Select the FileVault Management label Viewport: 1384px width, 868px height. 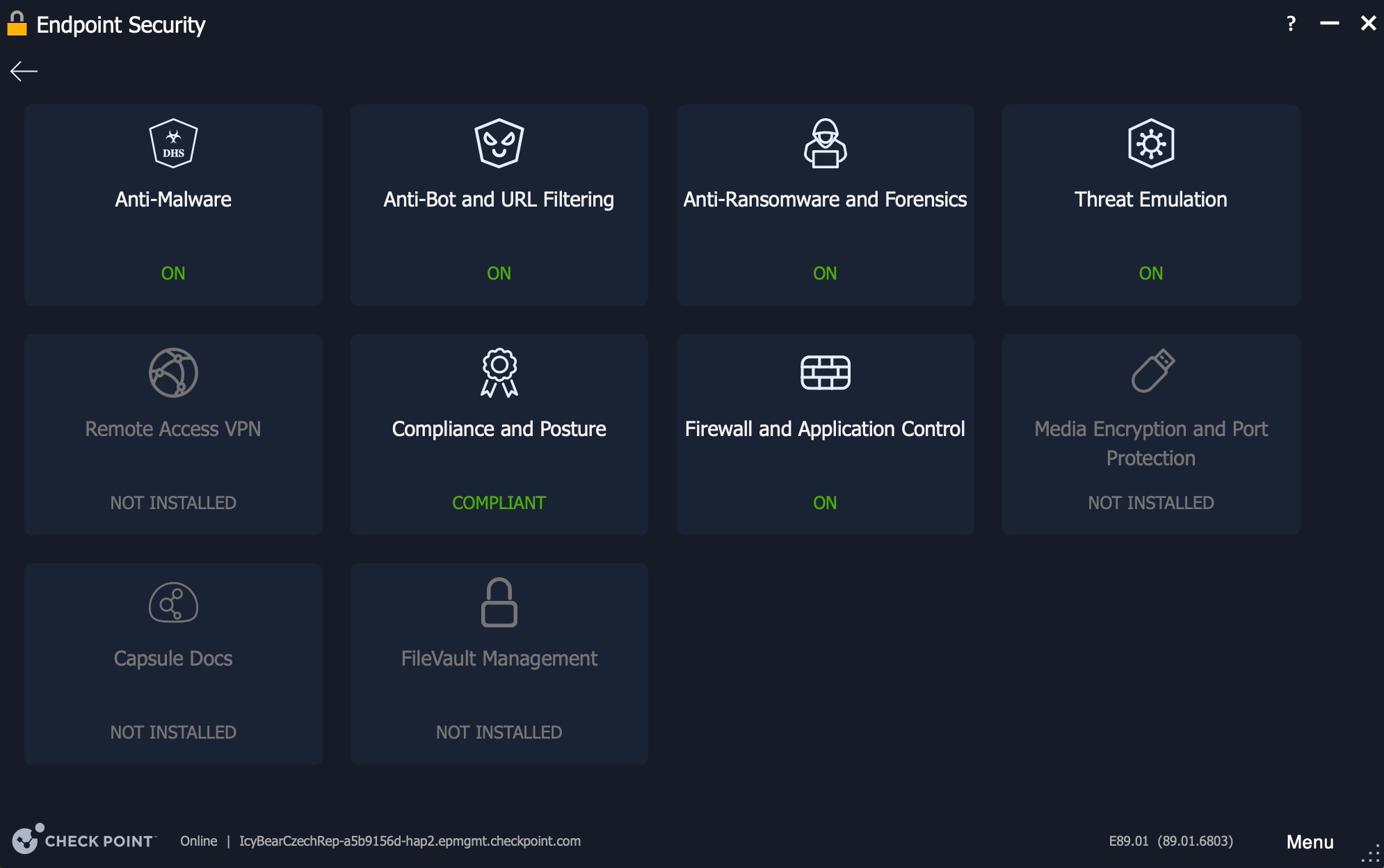tap(499, 659)
